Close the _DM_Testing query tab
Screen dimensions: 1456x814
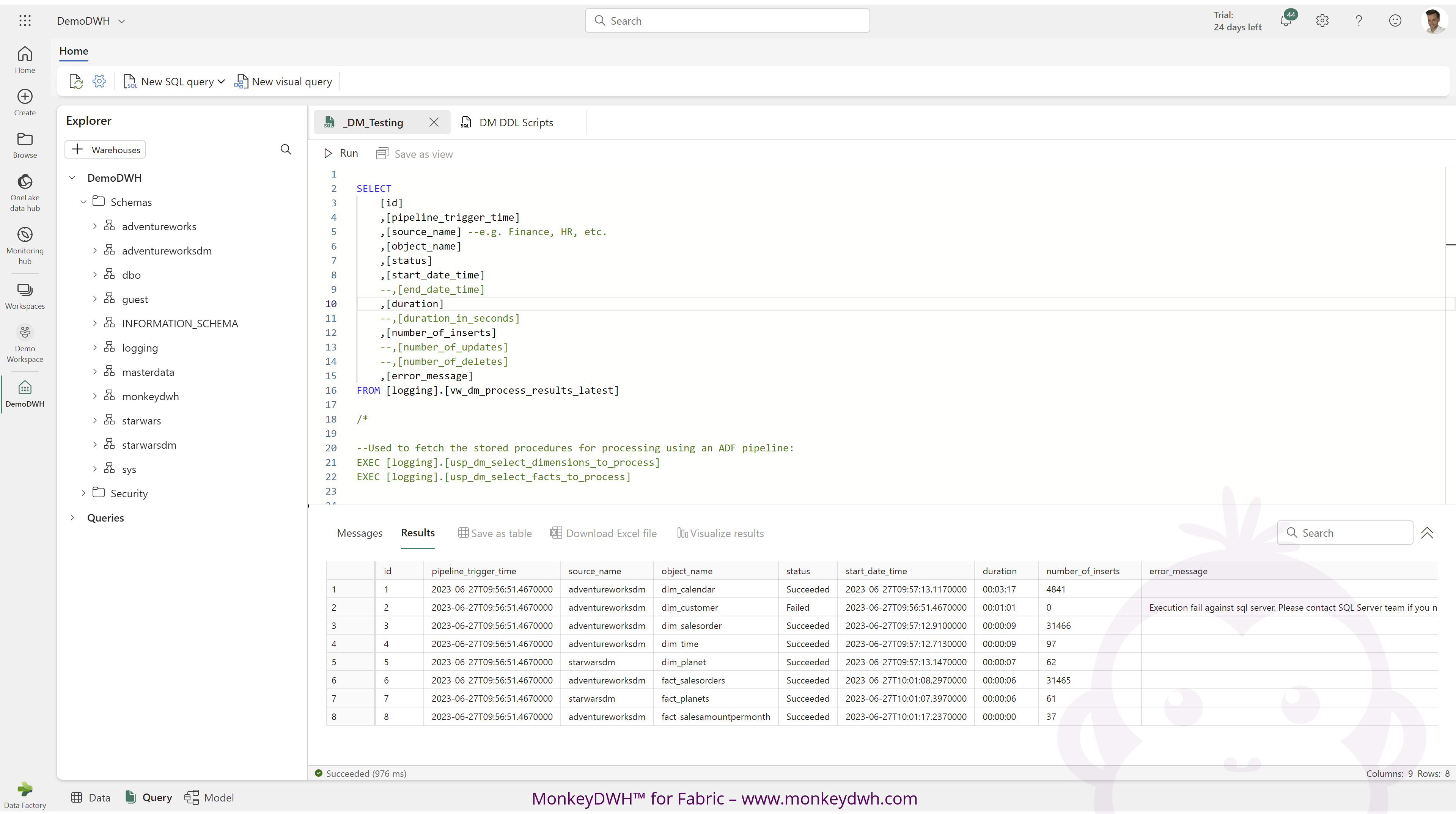pyautogui.click(x=434, y=123)
